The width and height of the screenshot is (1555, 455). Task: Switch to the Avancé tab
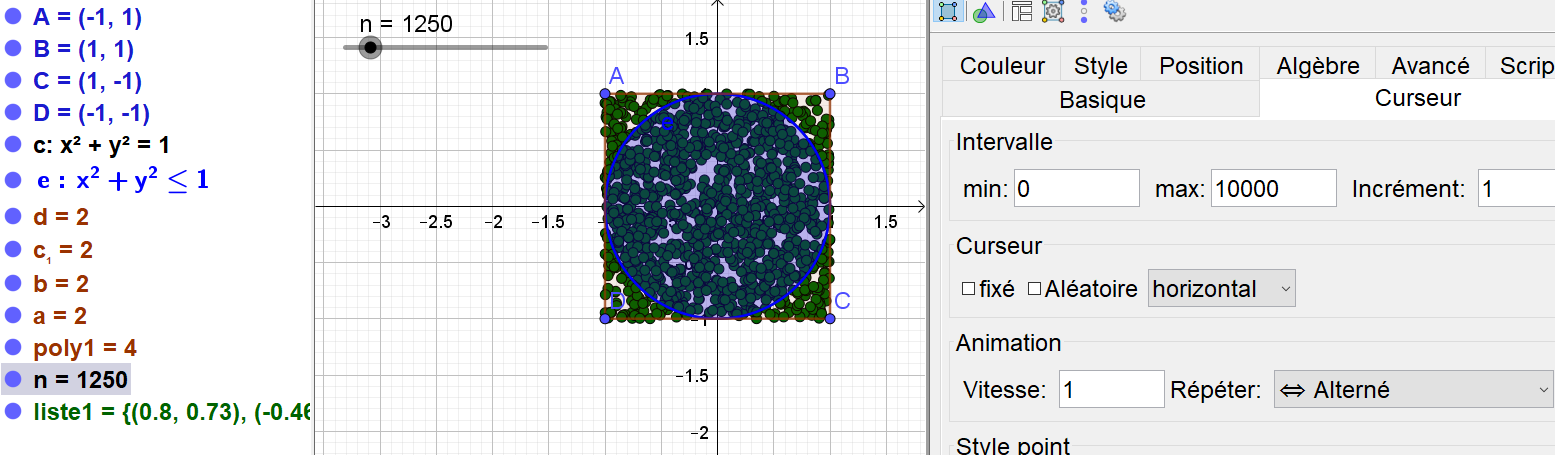(x=1431, y=66)
